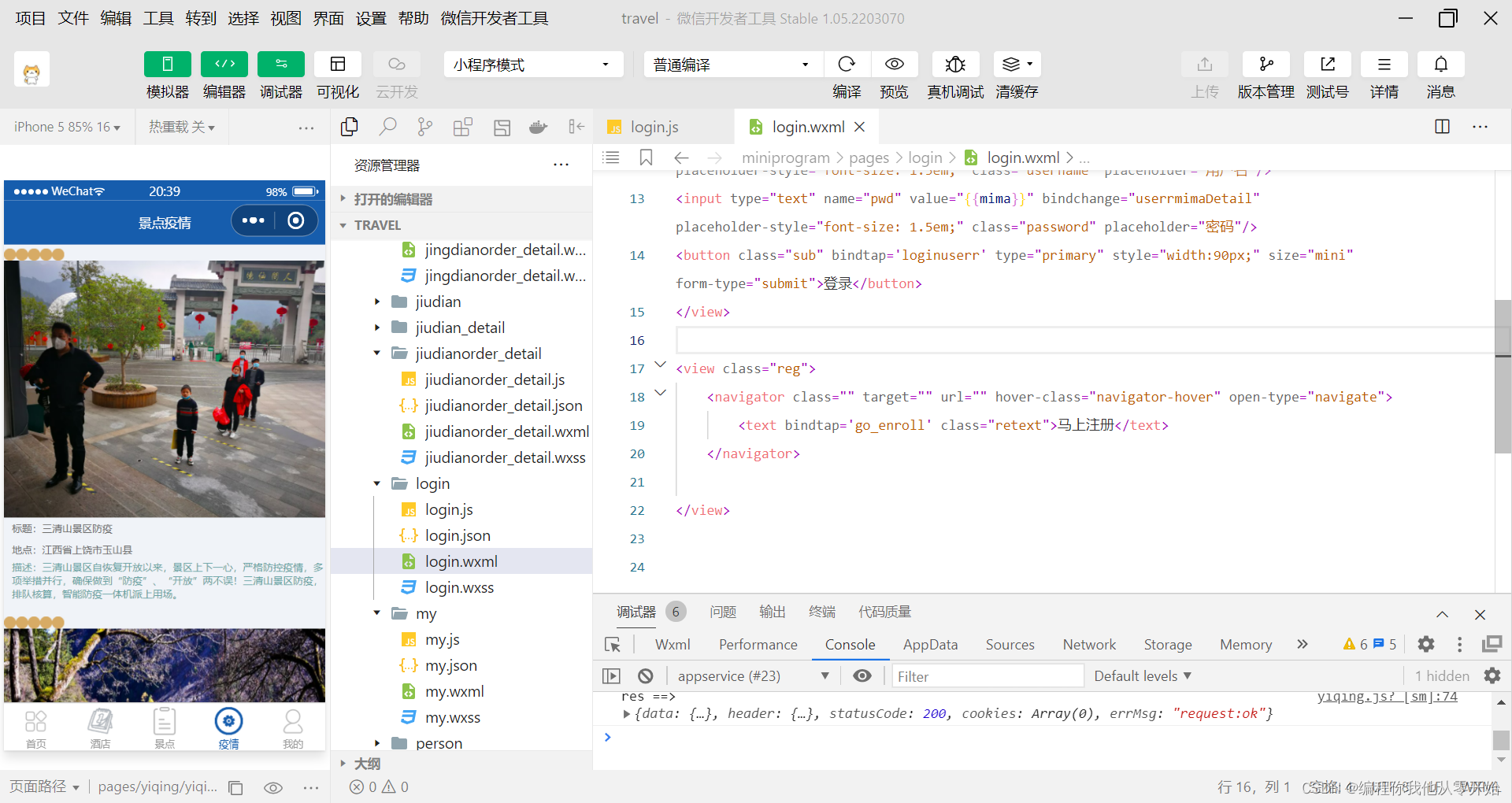The height and width of the screenshot is (803, 1512).
Task: Open the iPhone 5 device selector dropdown
Action: click(x=67, y=127)
